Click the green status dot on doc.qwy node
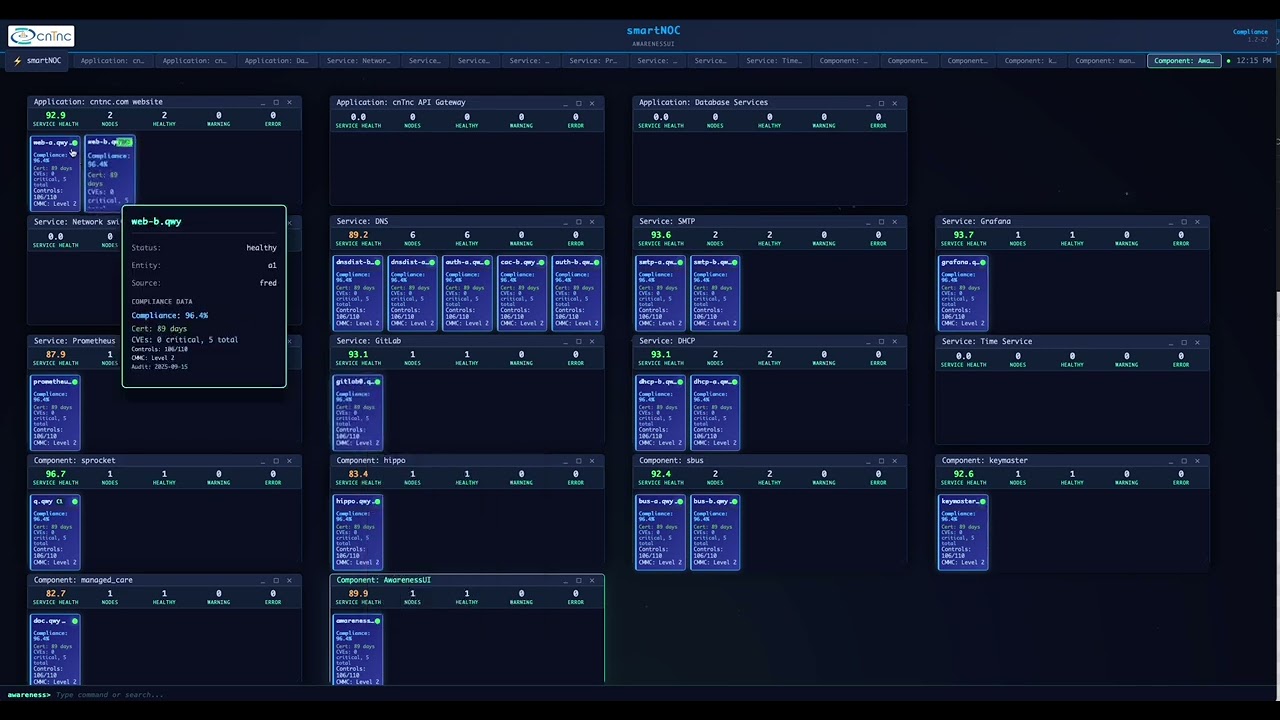 click(x=74, y=620)
